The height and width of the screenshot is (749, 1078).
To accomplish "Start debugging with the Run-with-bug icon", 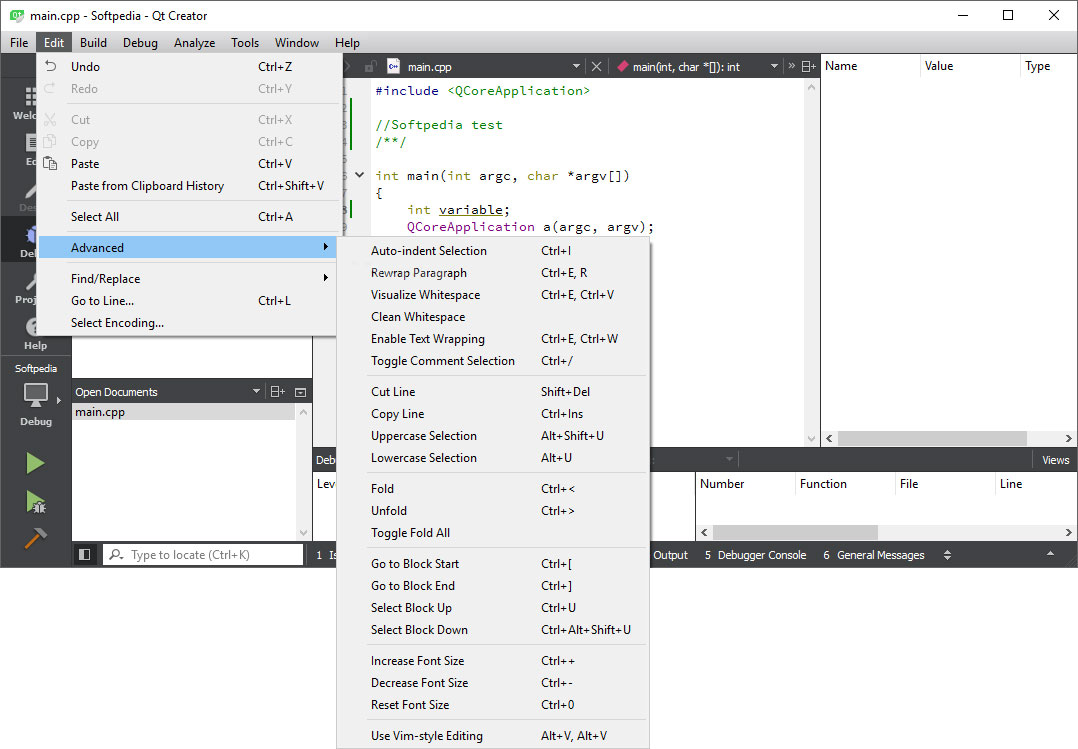I will coord(35,501).
